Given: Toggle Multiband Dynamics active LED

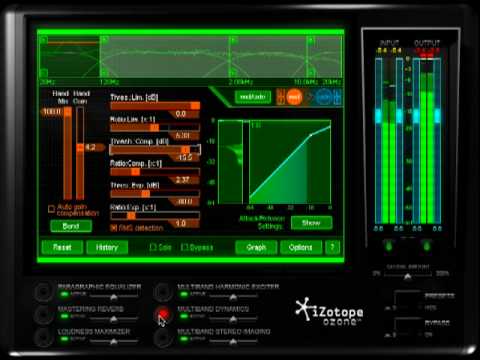Looking at the screenshot, I should 183,316.
